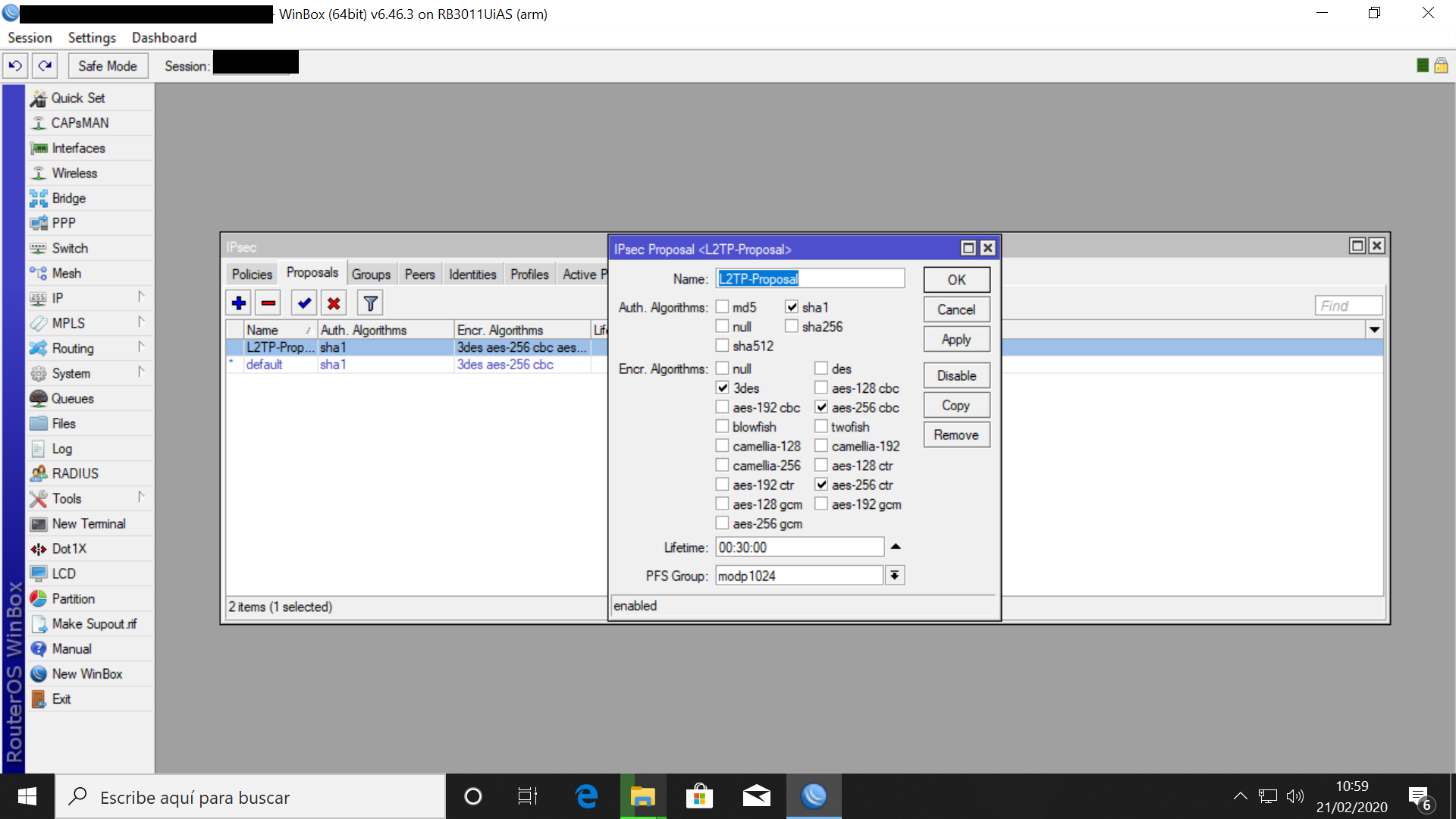Click the red minus Remove proposal icon
This screenshot has width=1456, height=819.
click(x=268, y=303)
